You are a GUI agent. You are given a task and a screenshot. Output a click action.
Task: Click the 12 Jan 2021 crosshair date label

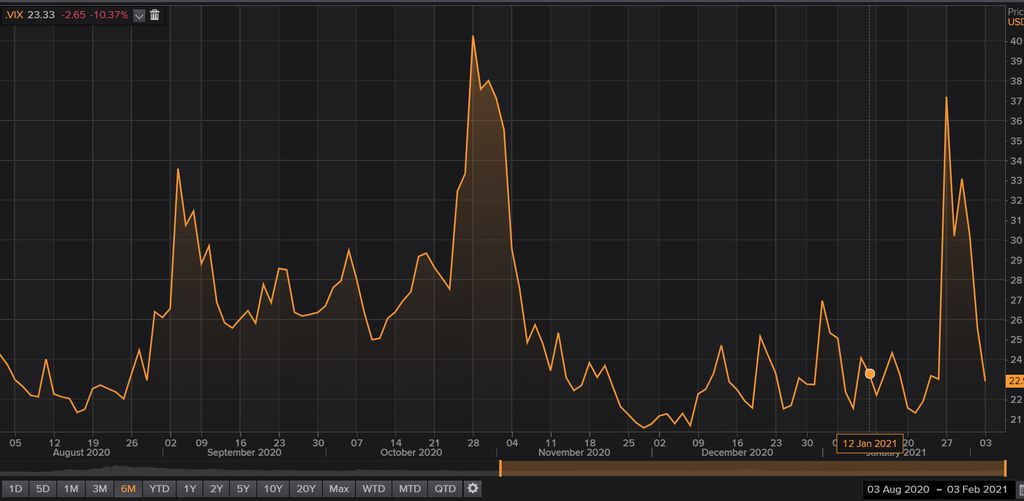pos(870,443)
